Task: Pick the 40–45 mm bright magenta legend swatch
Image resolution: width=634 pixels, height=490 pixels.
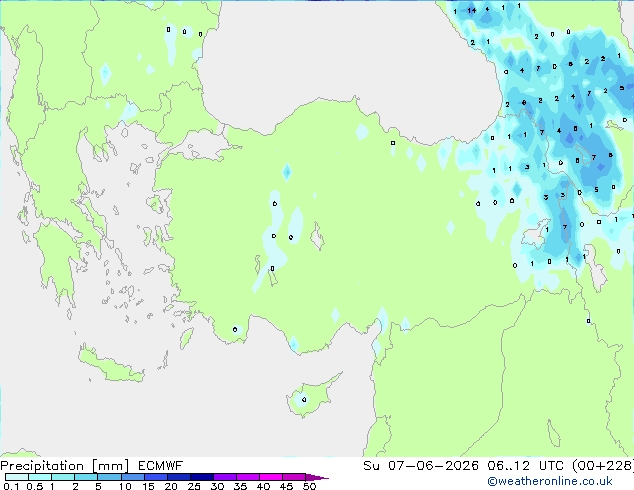Action: tap(271, 477)
